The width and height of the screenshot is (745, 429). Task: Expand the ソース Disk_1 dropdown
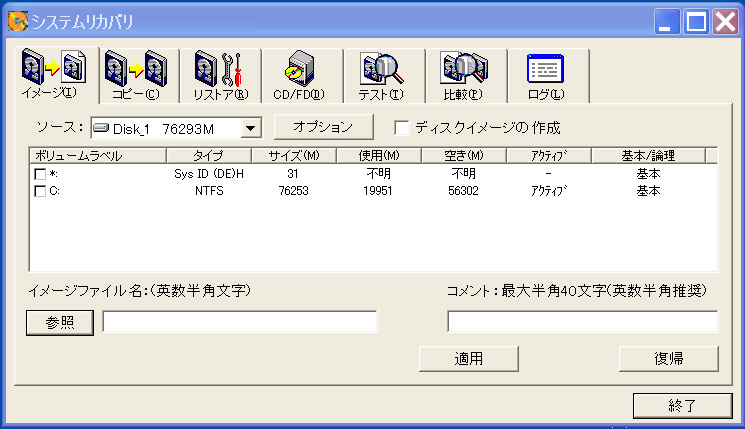point(250,128)
